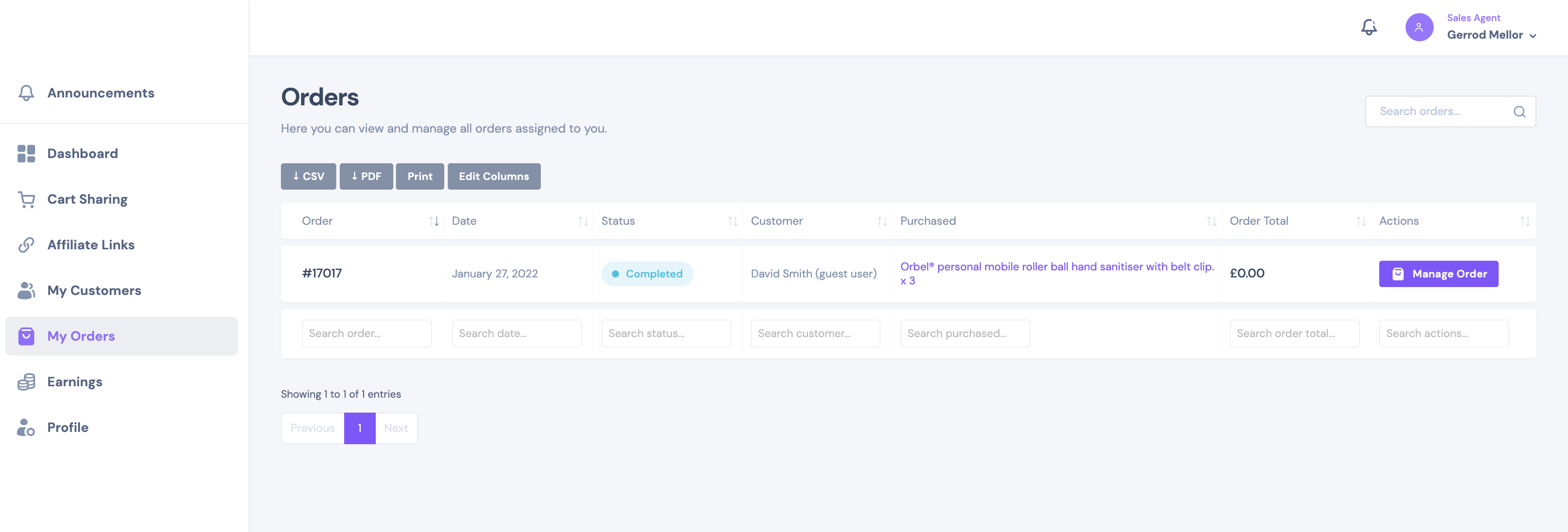The width and height of the screenshot is (1568, 532).
Task: Click the Search customer column filter
Action: click(815, 334)
